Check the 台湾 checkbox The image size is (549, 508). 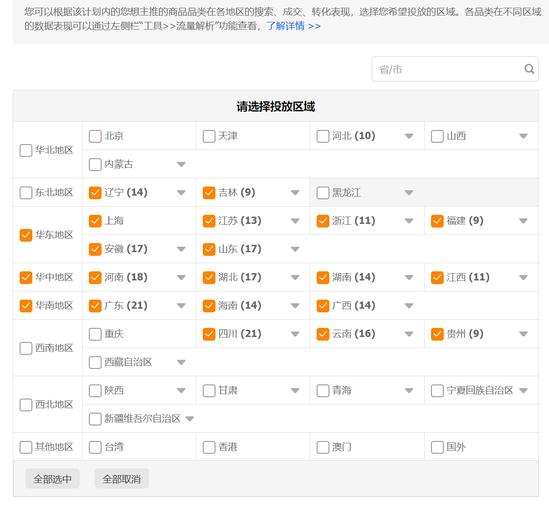[x=95, y=447]
